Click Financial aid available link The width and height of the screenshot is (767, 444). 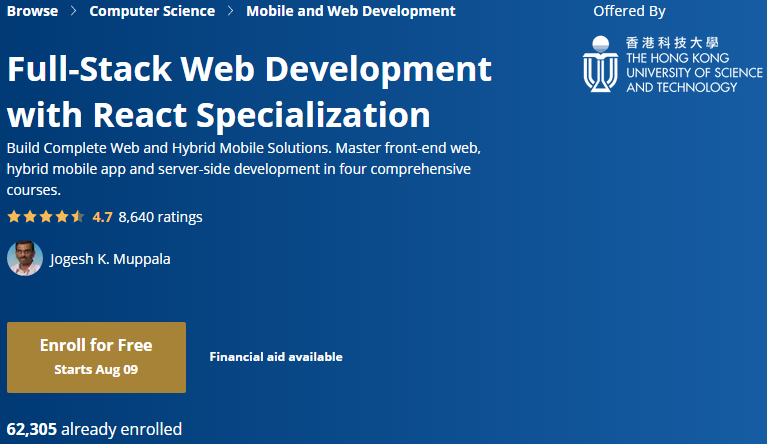point(276,357)
